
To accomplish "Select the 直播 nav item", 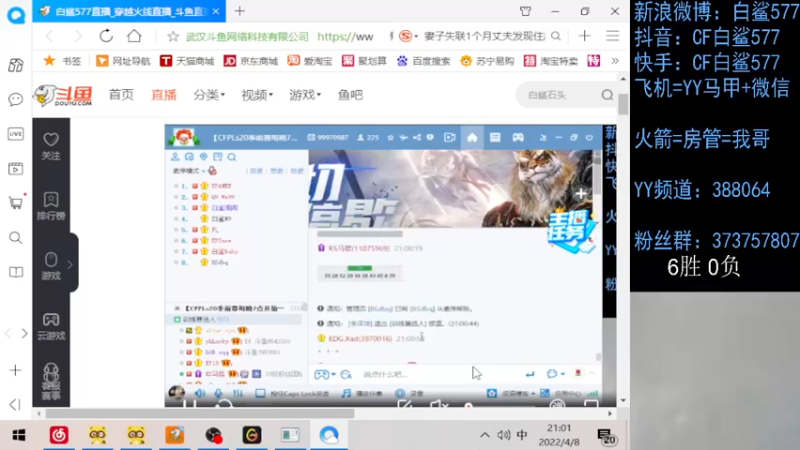I will tap(164, 95).
